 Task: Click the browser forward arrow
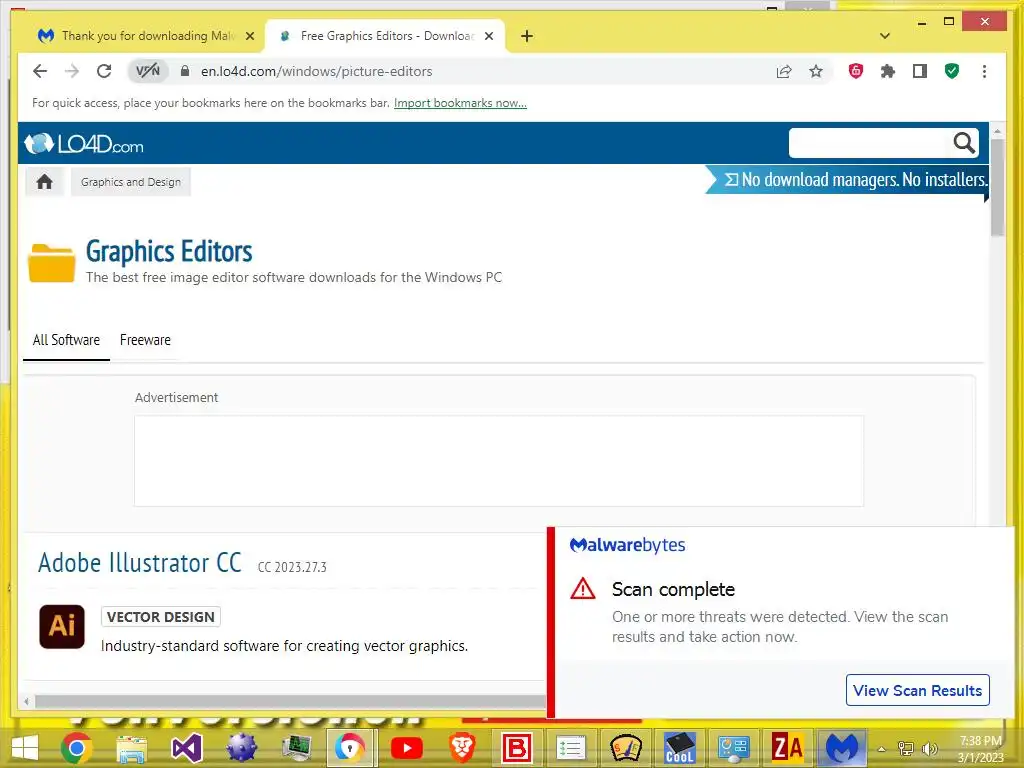click(x=72, y=71)
